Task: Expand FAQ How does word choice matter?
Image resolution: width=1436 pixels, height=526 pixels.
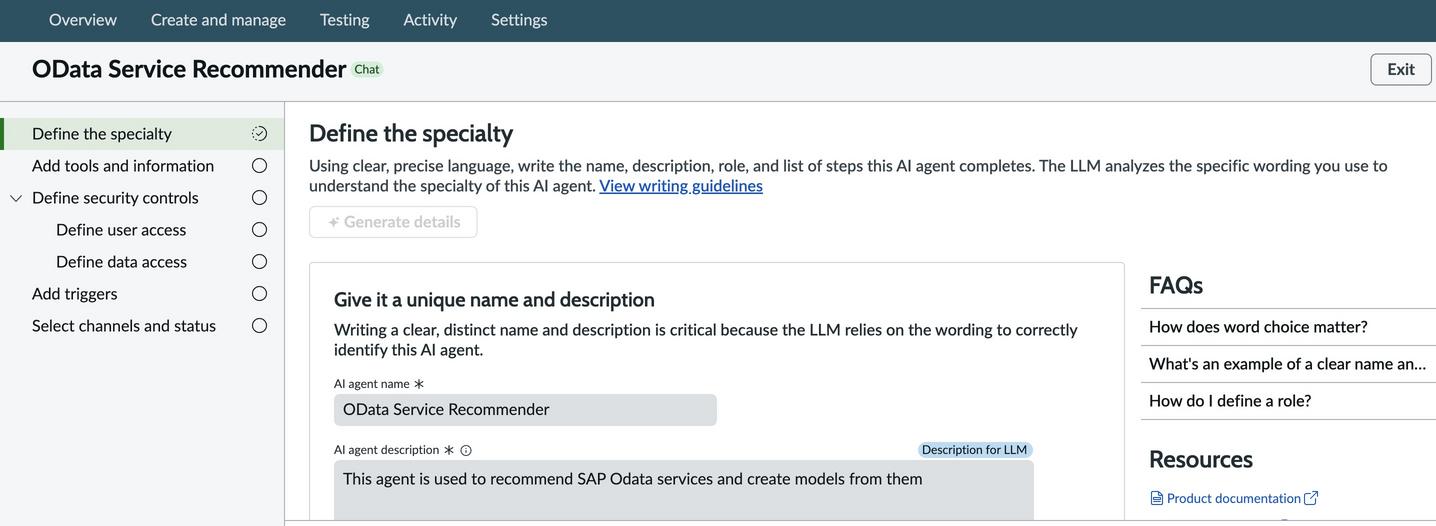Action: (1288, 327)
